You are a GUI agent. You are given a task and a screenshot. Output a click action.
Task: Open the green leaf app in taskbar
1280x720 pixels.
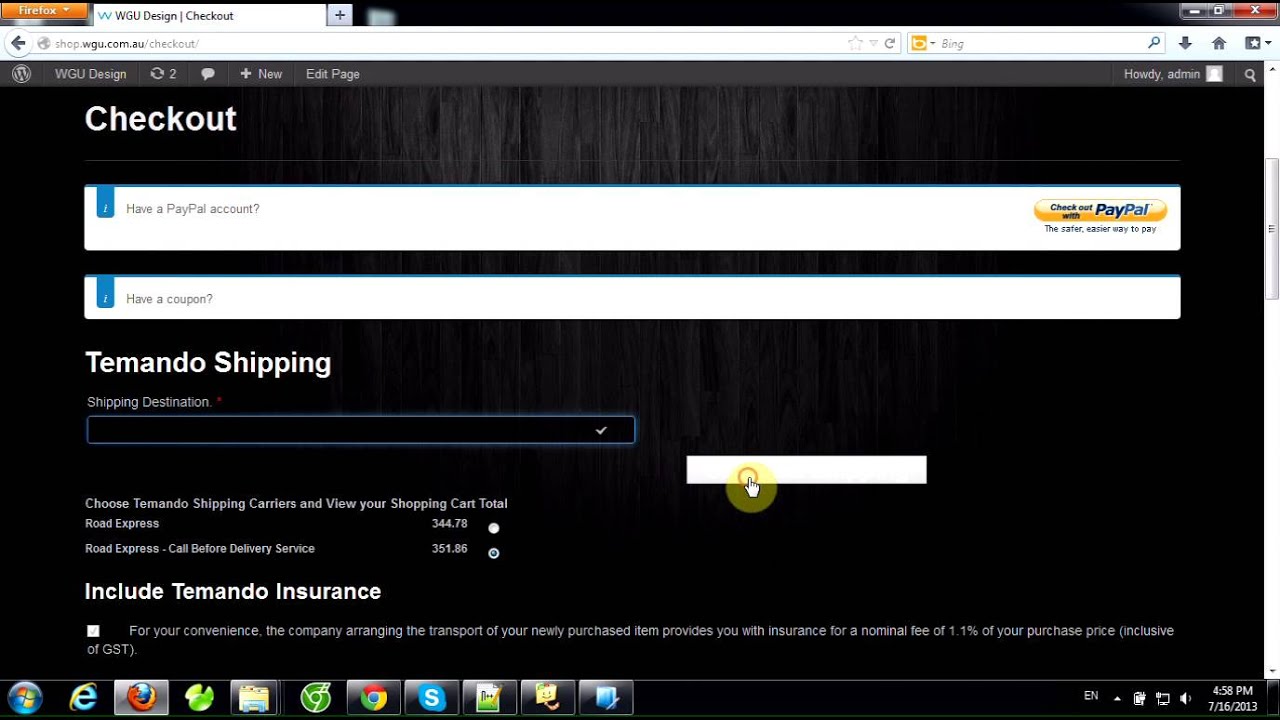199,697
